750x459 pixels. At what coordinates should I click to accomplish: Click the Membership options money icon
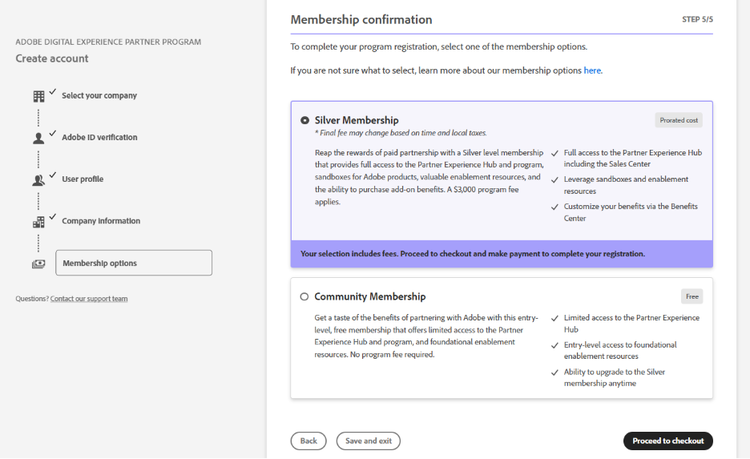39,264
